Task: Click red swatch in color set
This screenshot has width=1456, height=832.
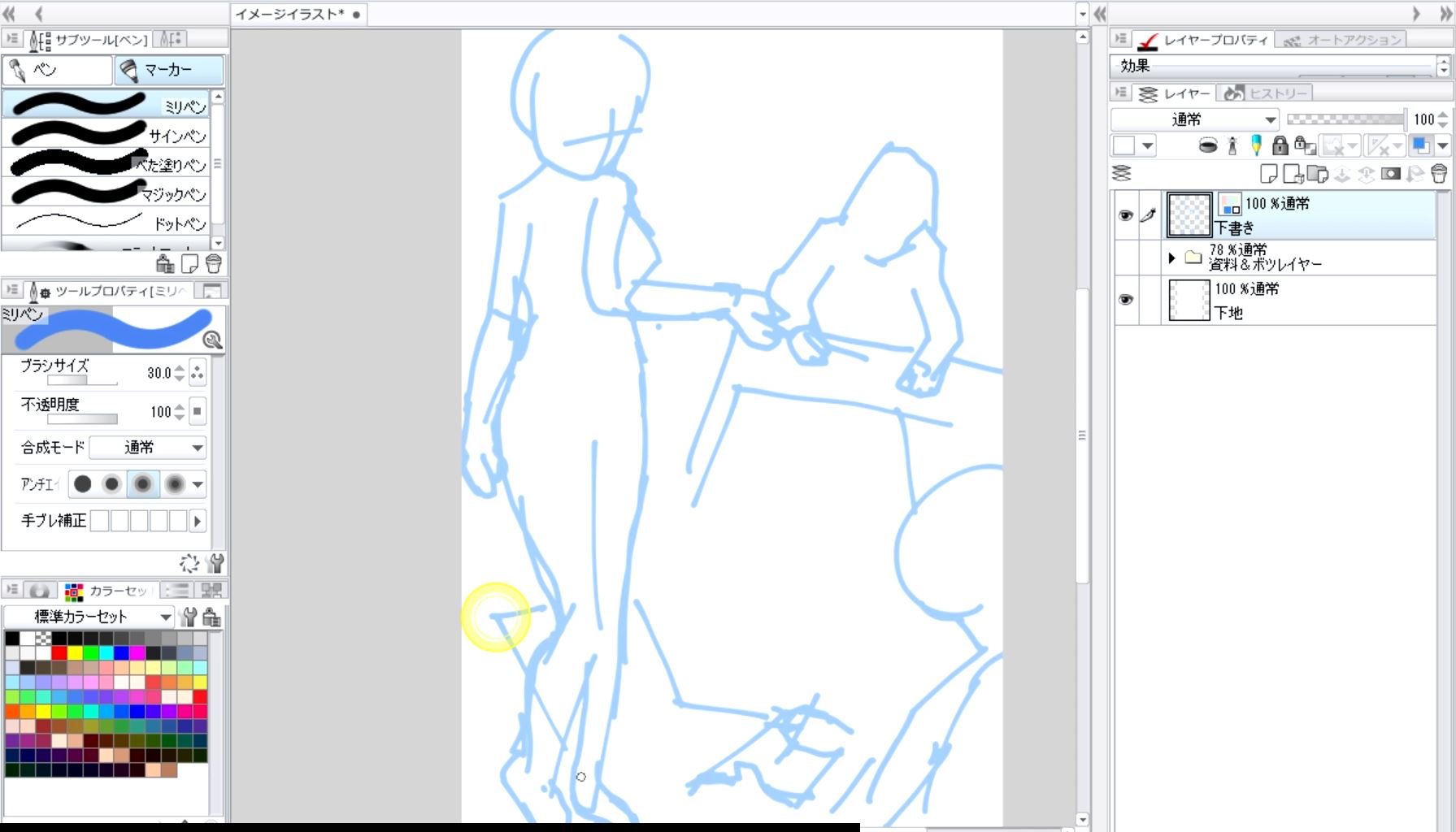Action: point(59,652)
